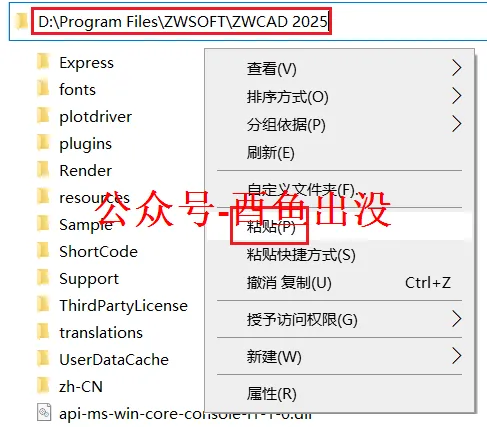487x427 pixels.
Task: Click the Express folder icon
Action: pyautogui.click(x=44, y=62)
